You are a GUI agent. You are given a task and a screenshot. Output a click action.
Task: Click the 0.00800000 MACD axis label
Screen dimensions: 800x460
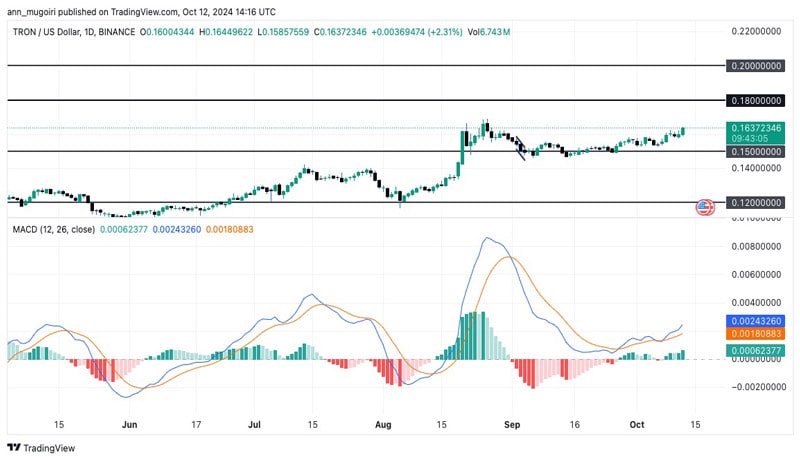pos(756,246)
